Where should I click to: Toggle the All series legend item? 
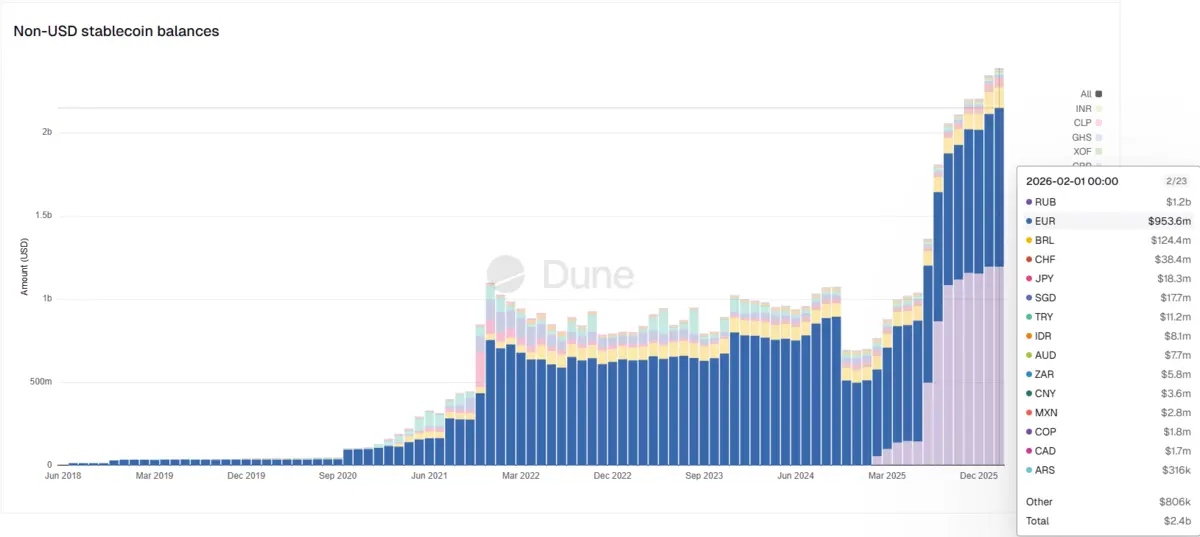[1091, 94]
